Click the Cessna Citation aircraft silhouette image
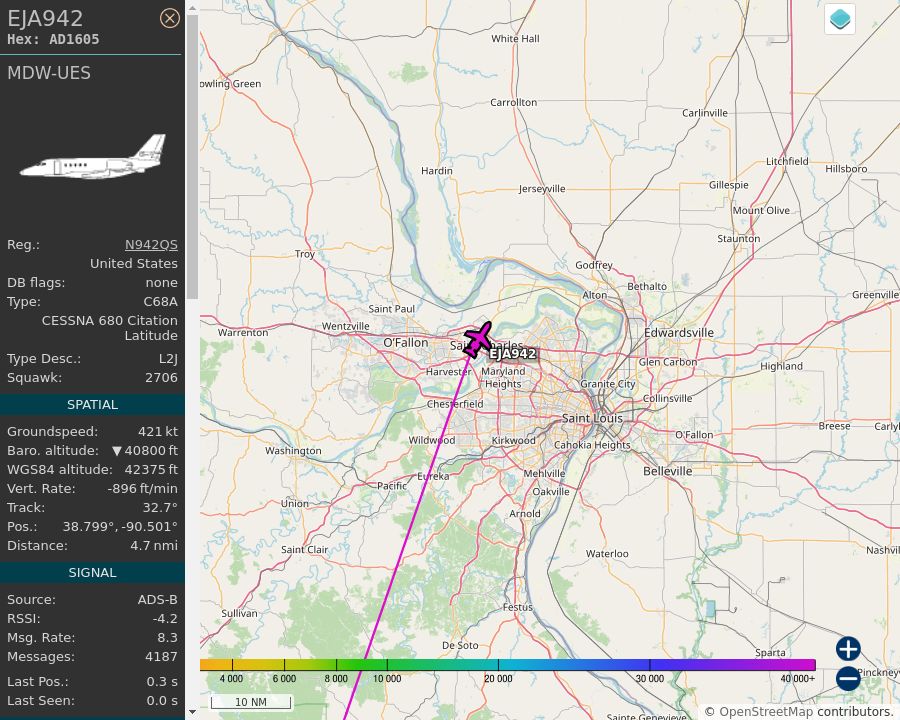This screenshot has width=900, height=720. pyautogui.click(x=93, y=157)
